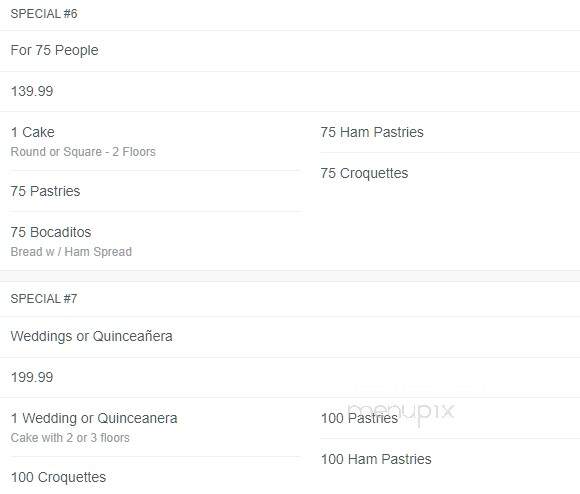Select the 75 Ham Pastries item
Viewport: 580px width, 494px height.
click(x=372, y=132)
